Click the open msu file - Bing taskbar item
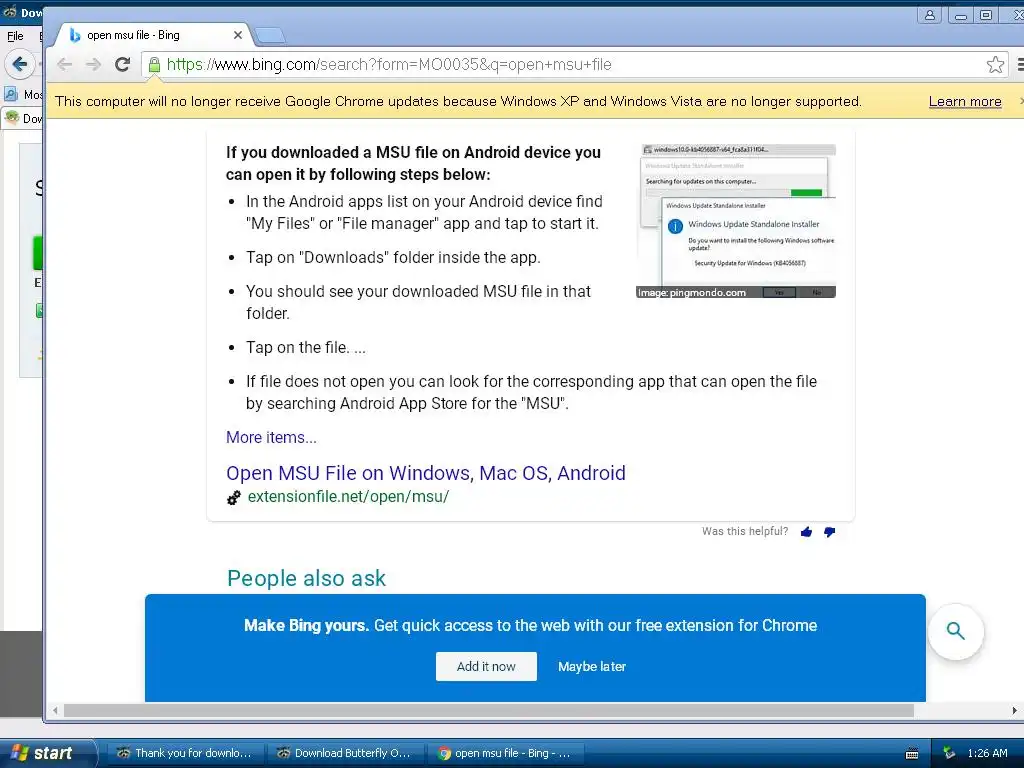 (505, 753)
